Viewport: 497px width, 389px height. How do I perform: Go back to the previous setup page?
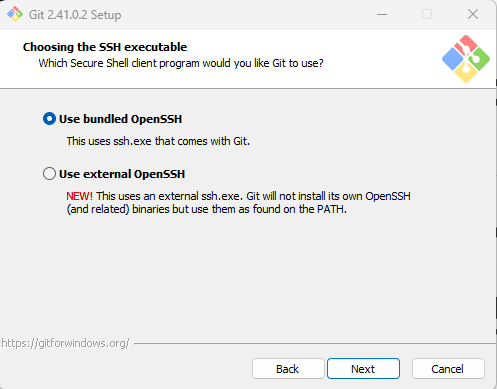click(288, 369)
